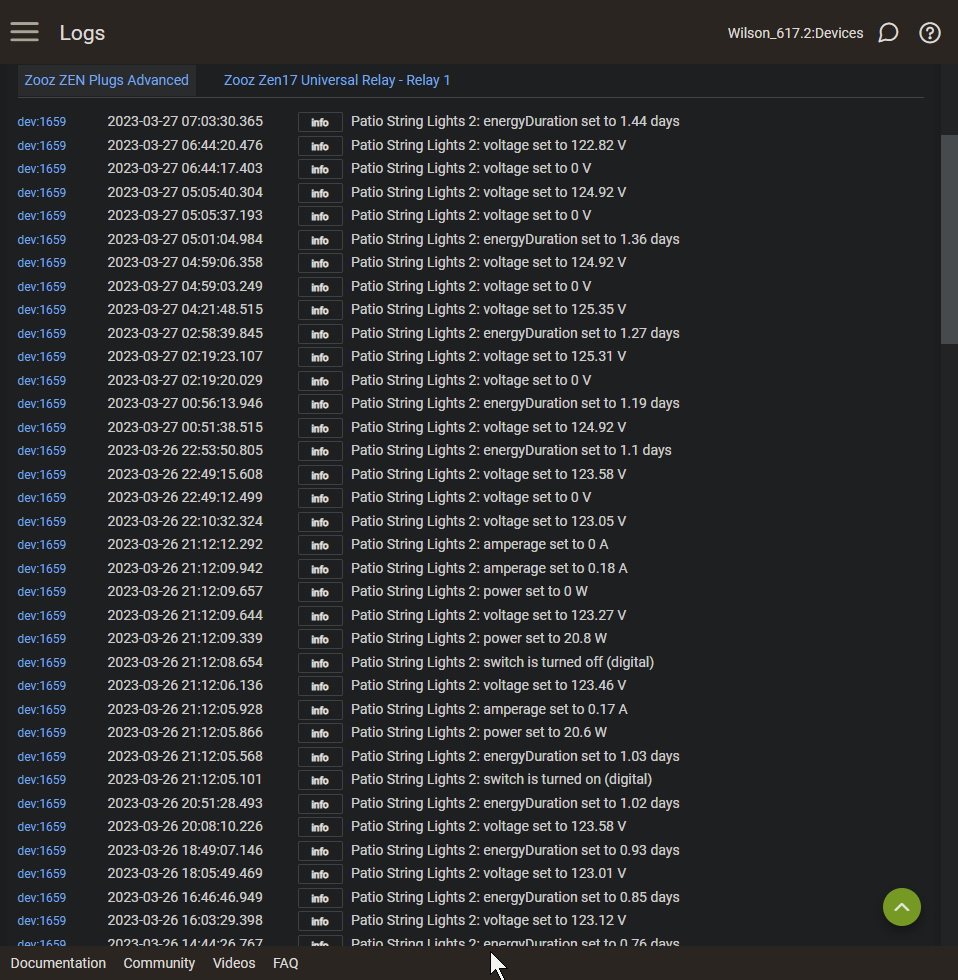Click info badge for amperage 0.18 A row
Image resolution: width=958 pixels, height=980 pixels.
(x=320, y=569)
